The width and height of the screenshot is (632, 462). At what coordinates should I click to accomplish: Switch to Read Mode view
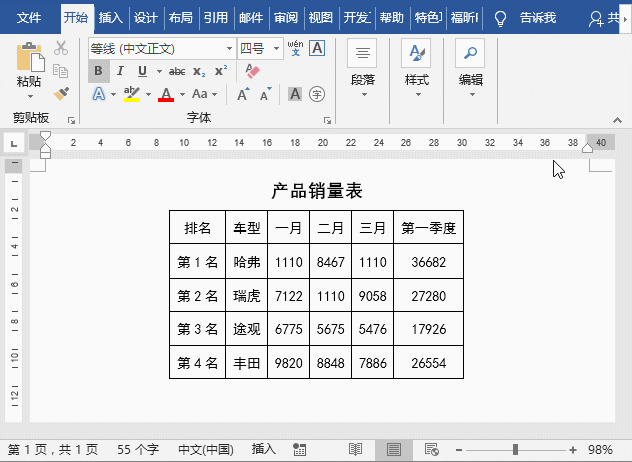(355, 449)
